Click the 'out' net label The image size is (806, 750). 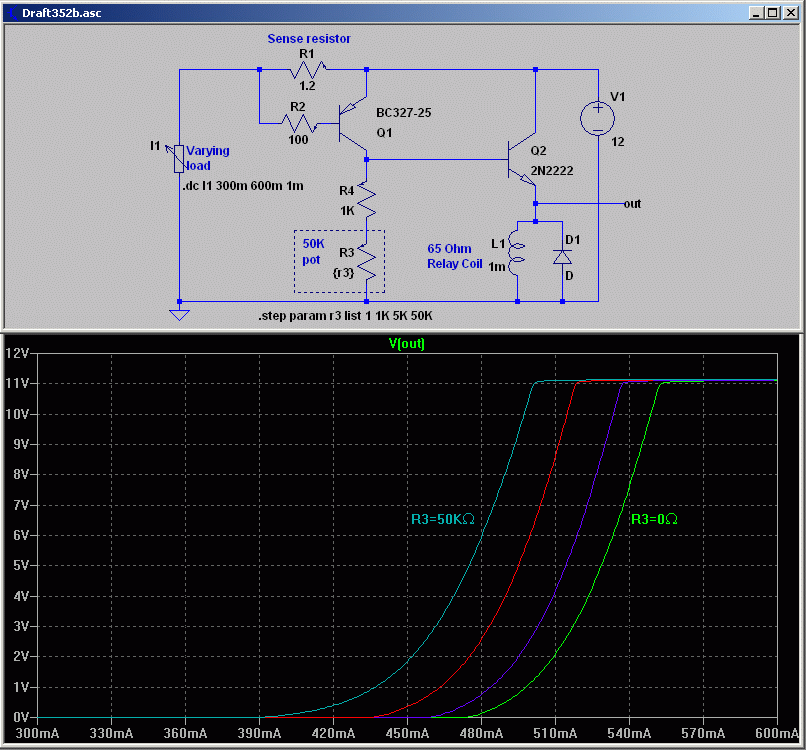point(632,204)
